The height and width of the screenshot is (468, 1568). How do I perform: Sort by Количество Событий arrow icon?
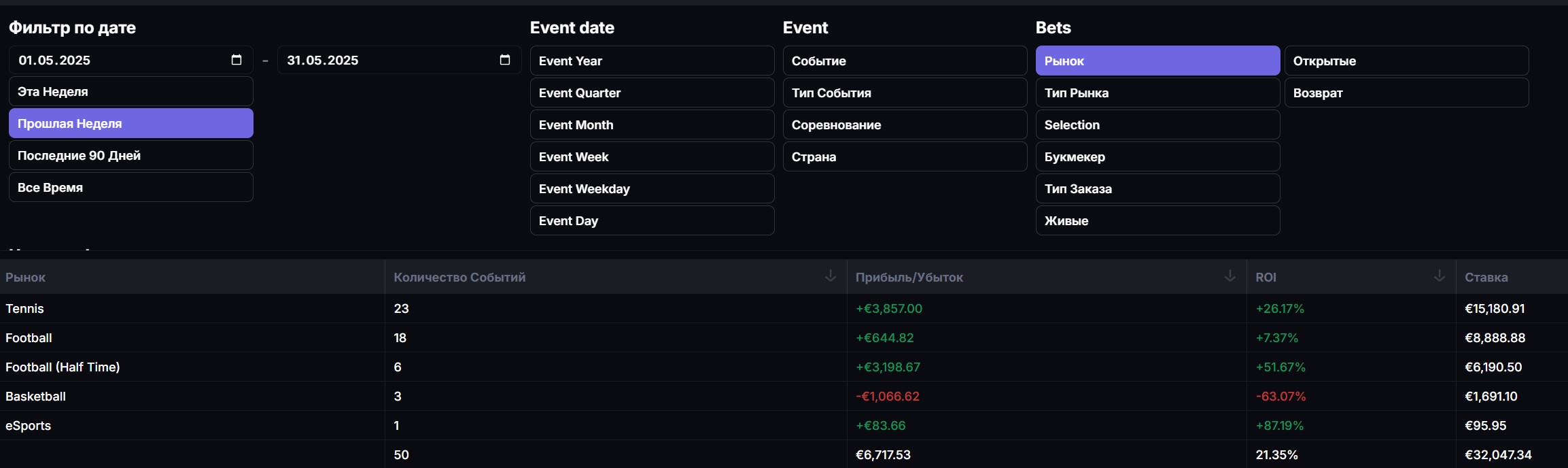point(830,275)
